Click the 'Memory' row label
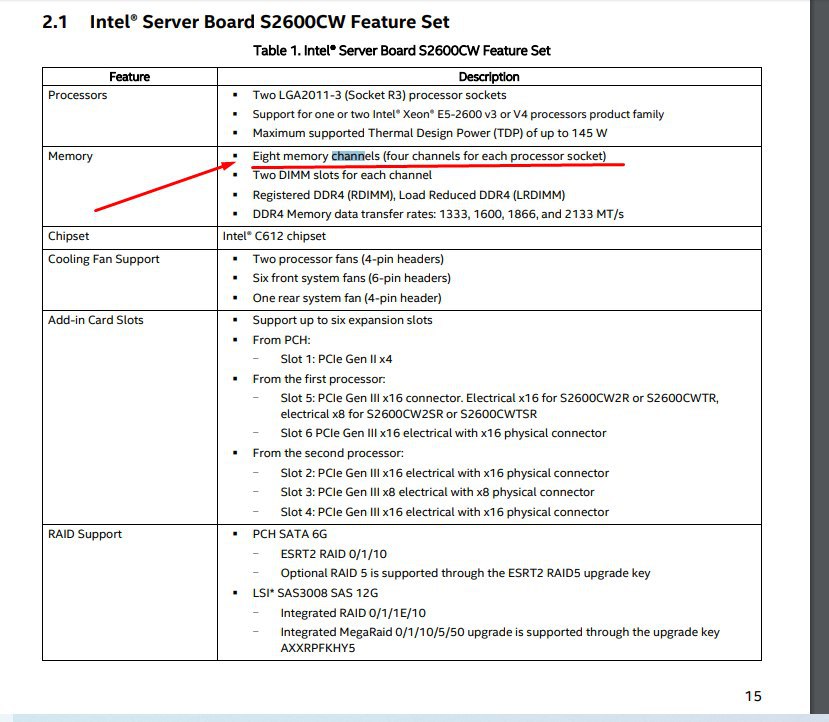 70,156
